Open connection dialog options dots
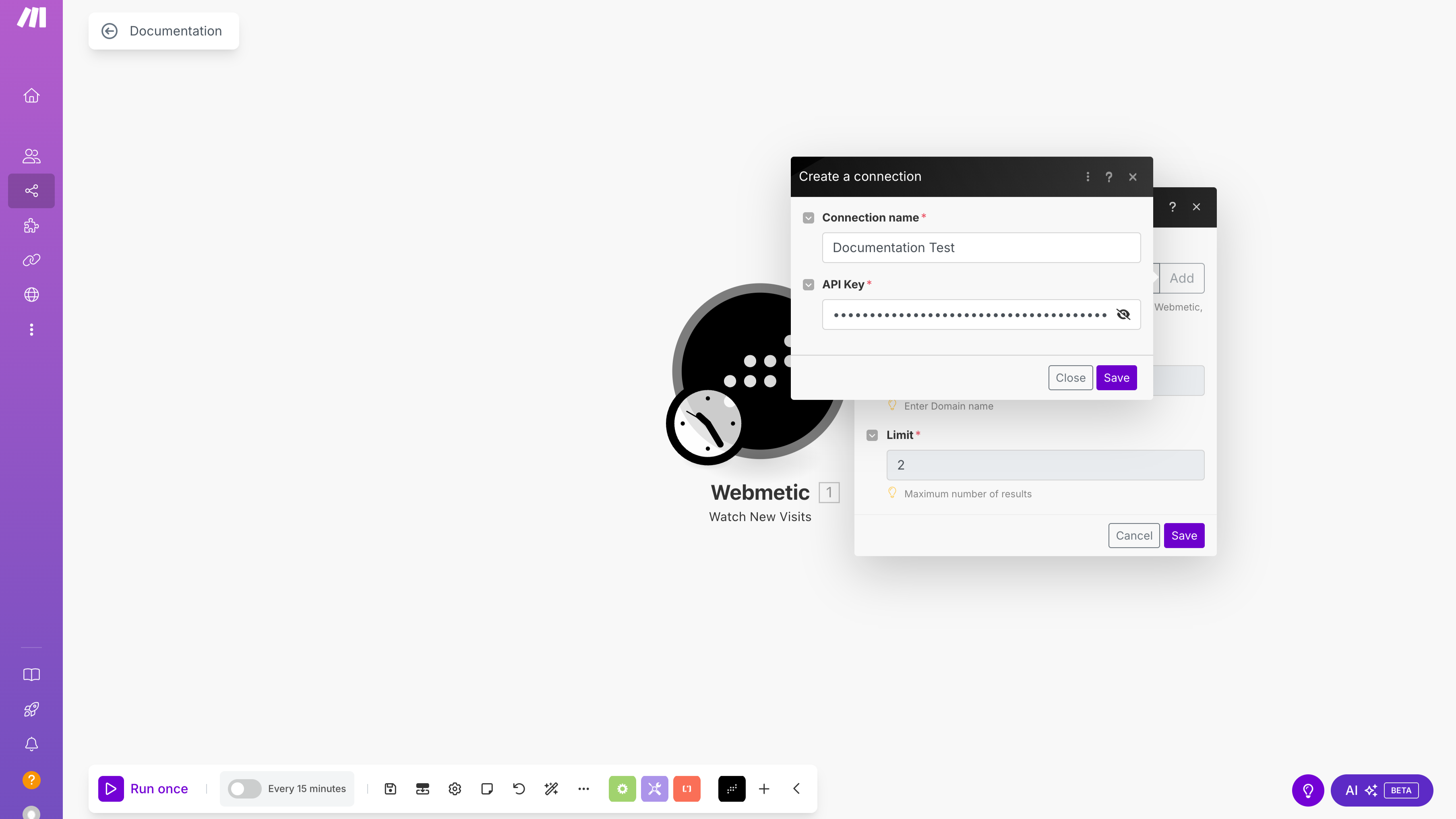 tap(1088, 177)
